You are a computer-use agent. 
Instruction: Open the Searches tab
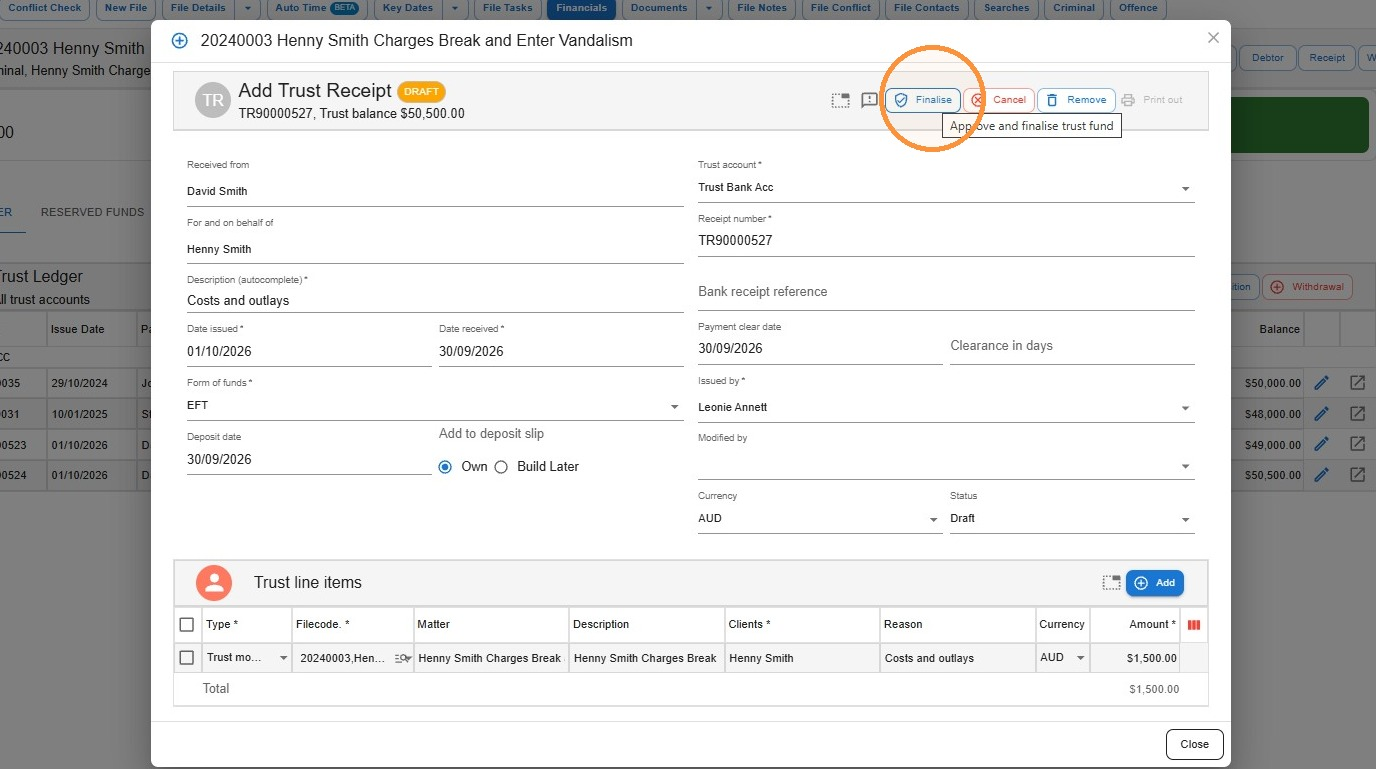[x=1006, y=8]
